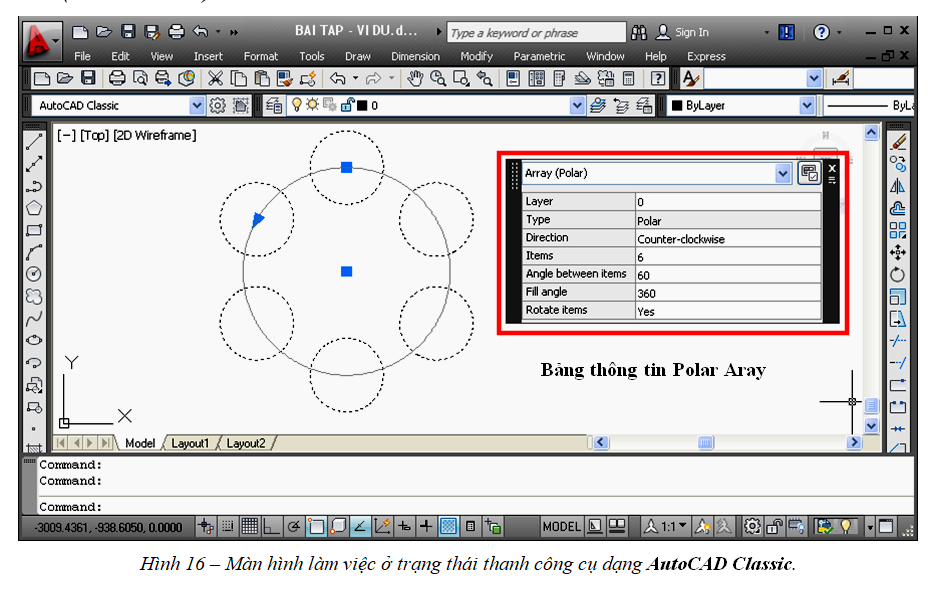This screenshot has height=593, width=942.
Task: Select the Erase tool in Modify toolbar
Action: (898, 142)
